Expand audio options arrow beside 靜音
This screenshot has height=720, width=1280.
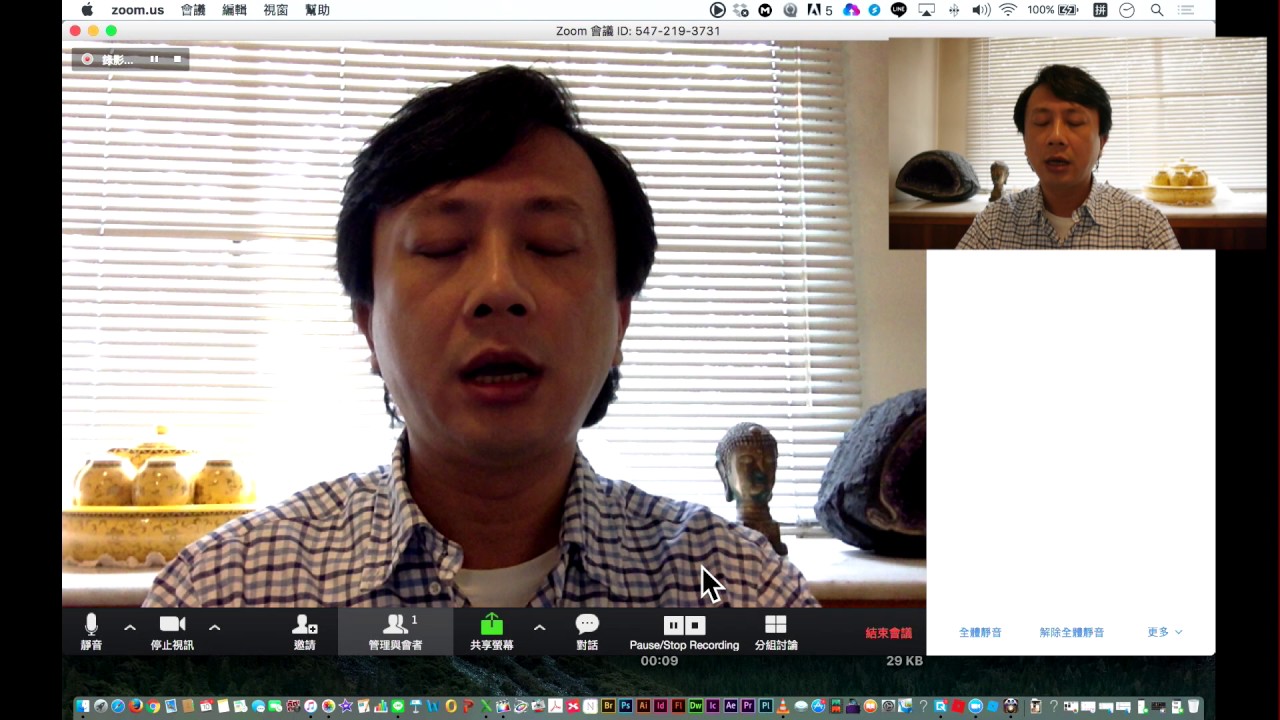(130, 628)
